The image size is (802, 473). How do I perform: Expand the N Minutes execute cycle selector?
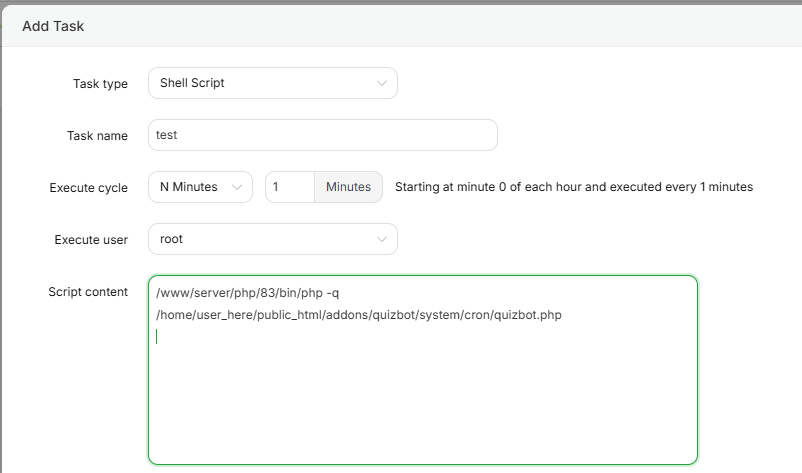point(200,187)
